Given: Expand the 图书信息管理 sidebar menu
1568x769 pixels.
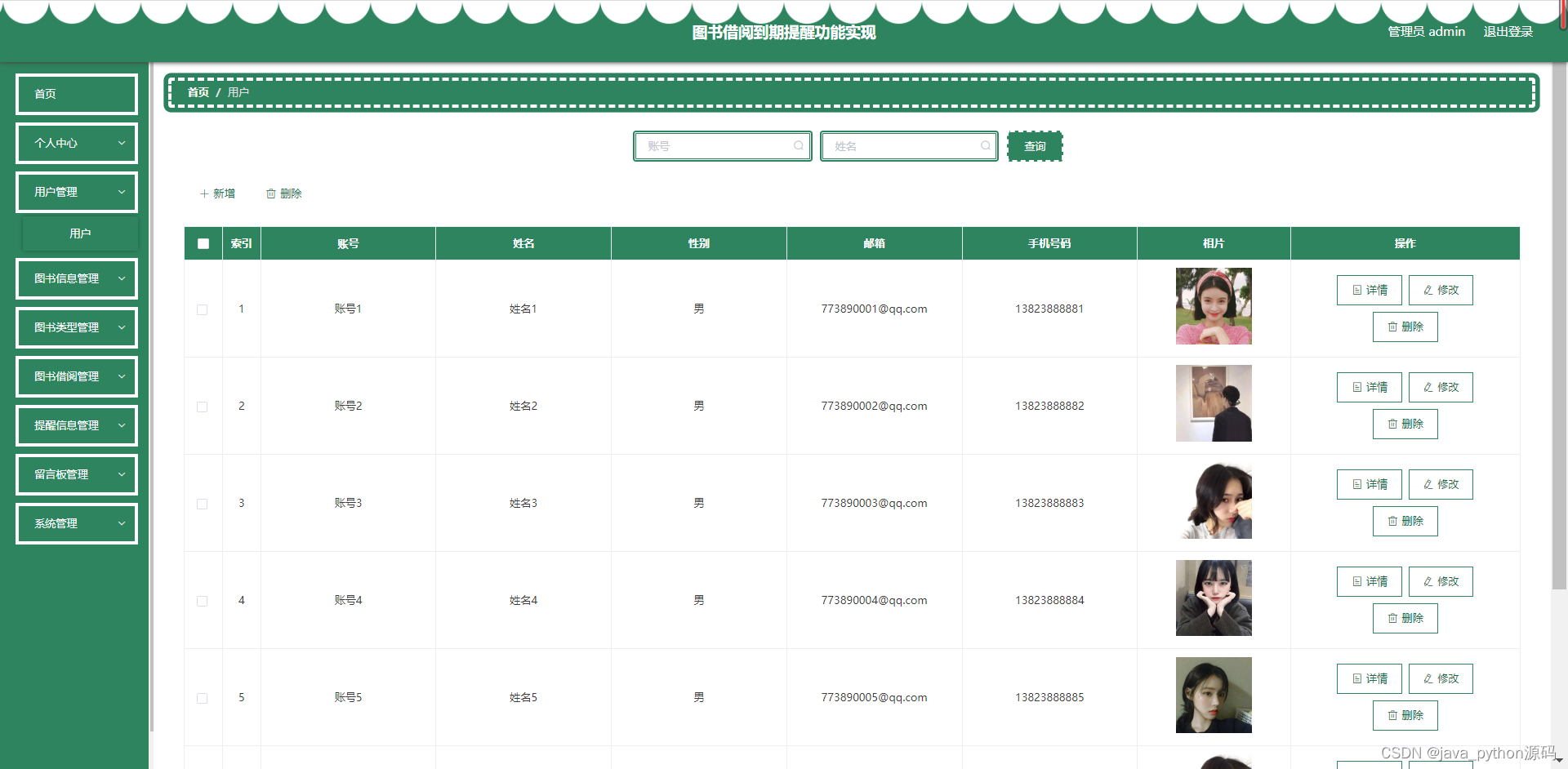Looking at the screenshot, I should [77, 278].
